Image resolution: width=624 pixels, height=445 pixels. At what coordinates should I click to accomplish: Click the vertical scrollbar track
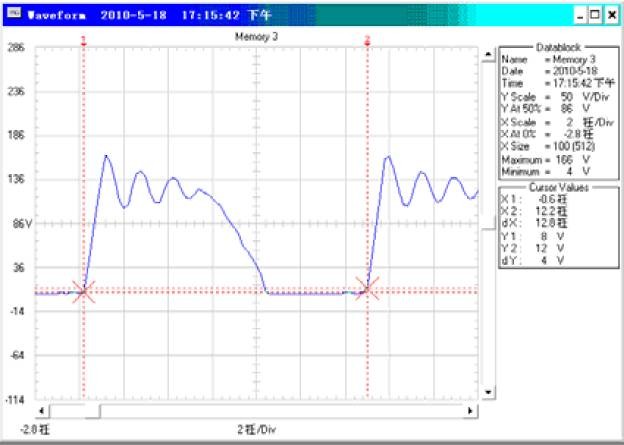488,220
